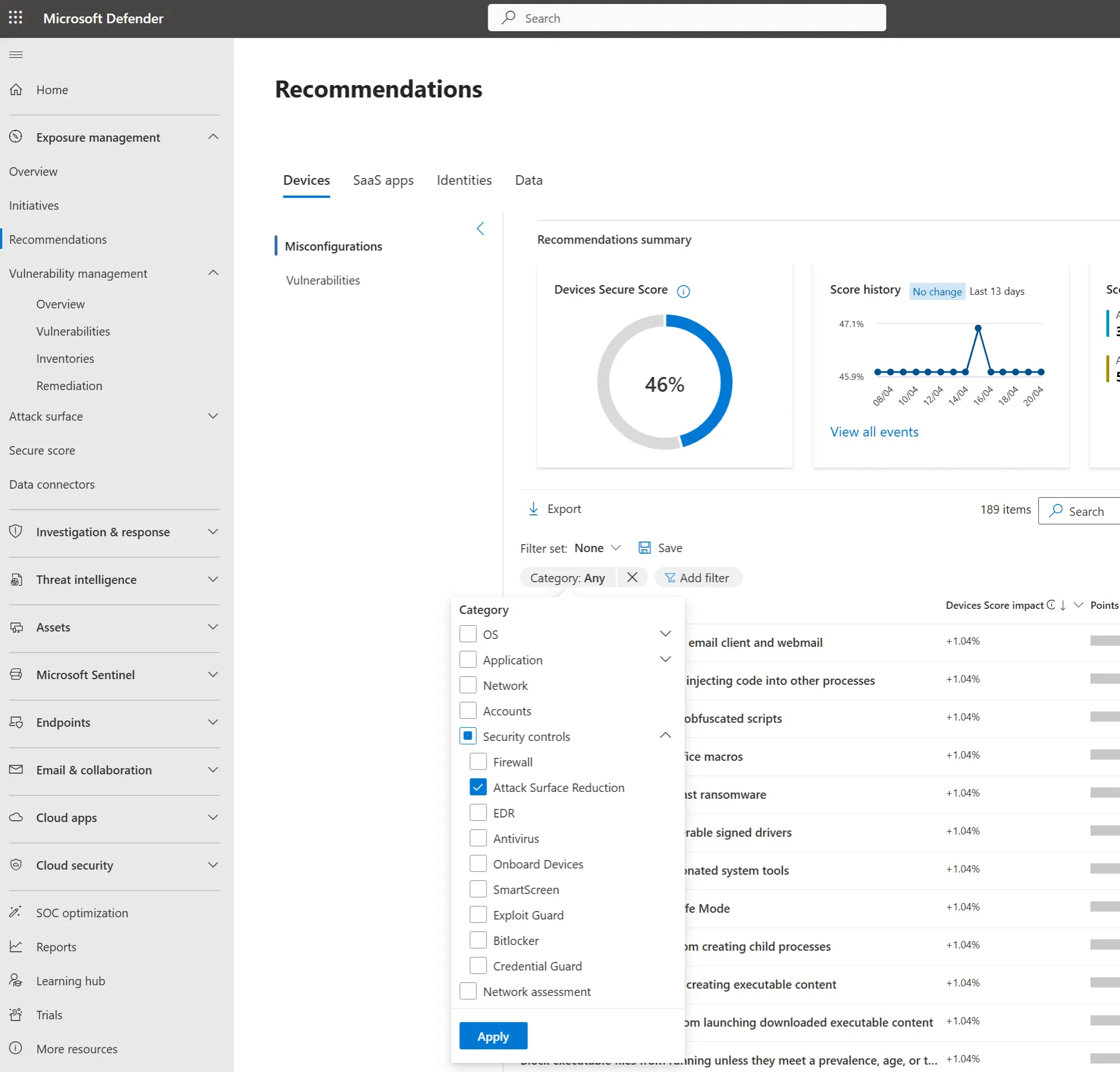The image size is (1120, 1072).
Task: Click the Save filter set icon
Action: (x=645, y=548)
